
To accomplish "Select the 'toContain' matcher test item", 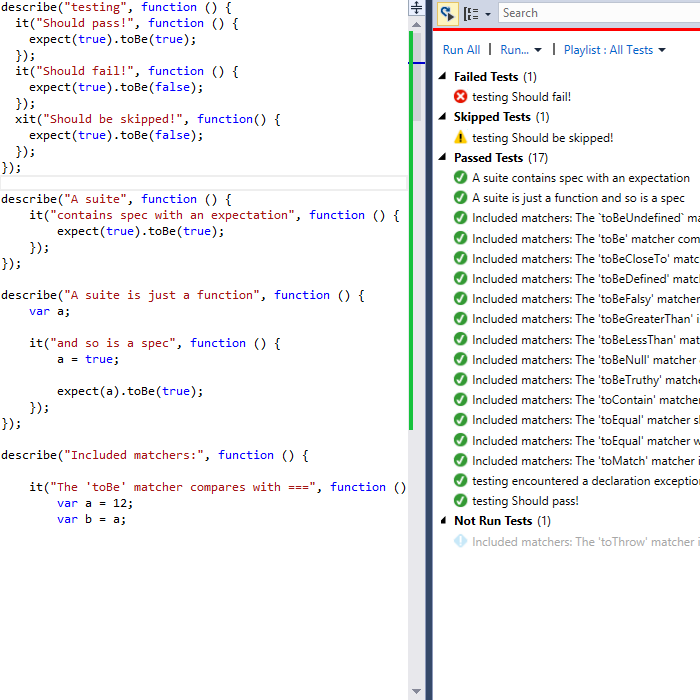I will point(586,400).
